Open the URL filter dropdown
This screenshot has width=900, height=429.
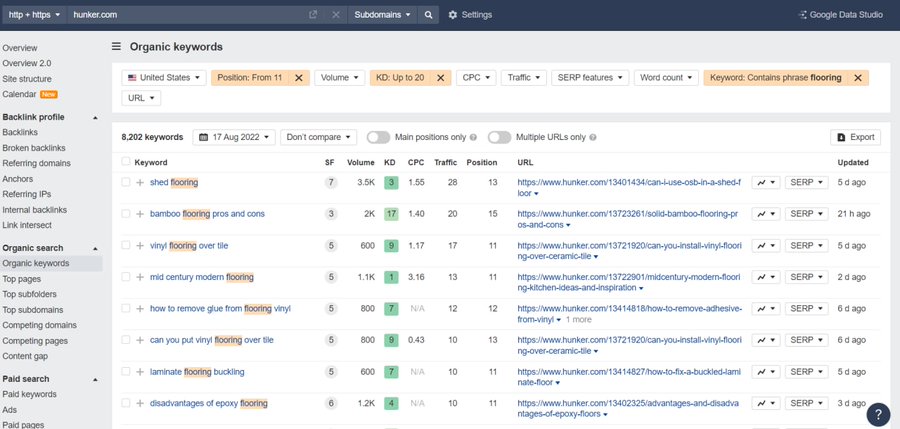tap(141, 98)
